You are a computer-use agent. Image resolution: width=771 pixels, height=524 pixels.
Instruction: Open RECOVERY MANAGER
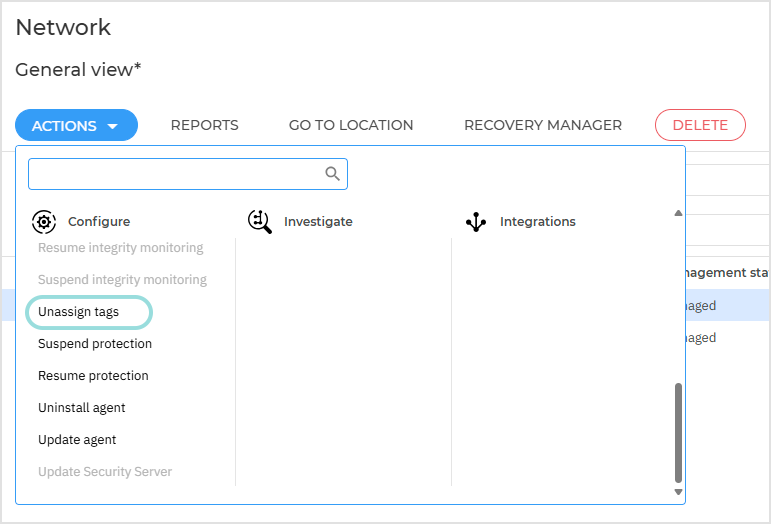point(543,125)
